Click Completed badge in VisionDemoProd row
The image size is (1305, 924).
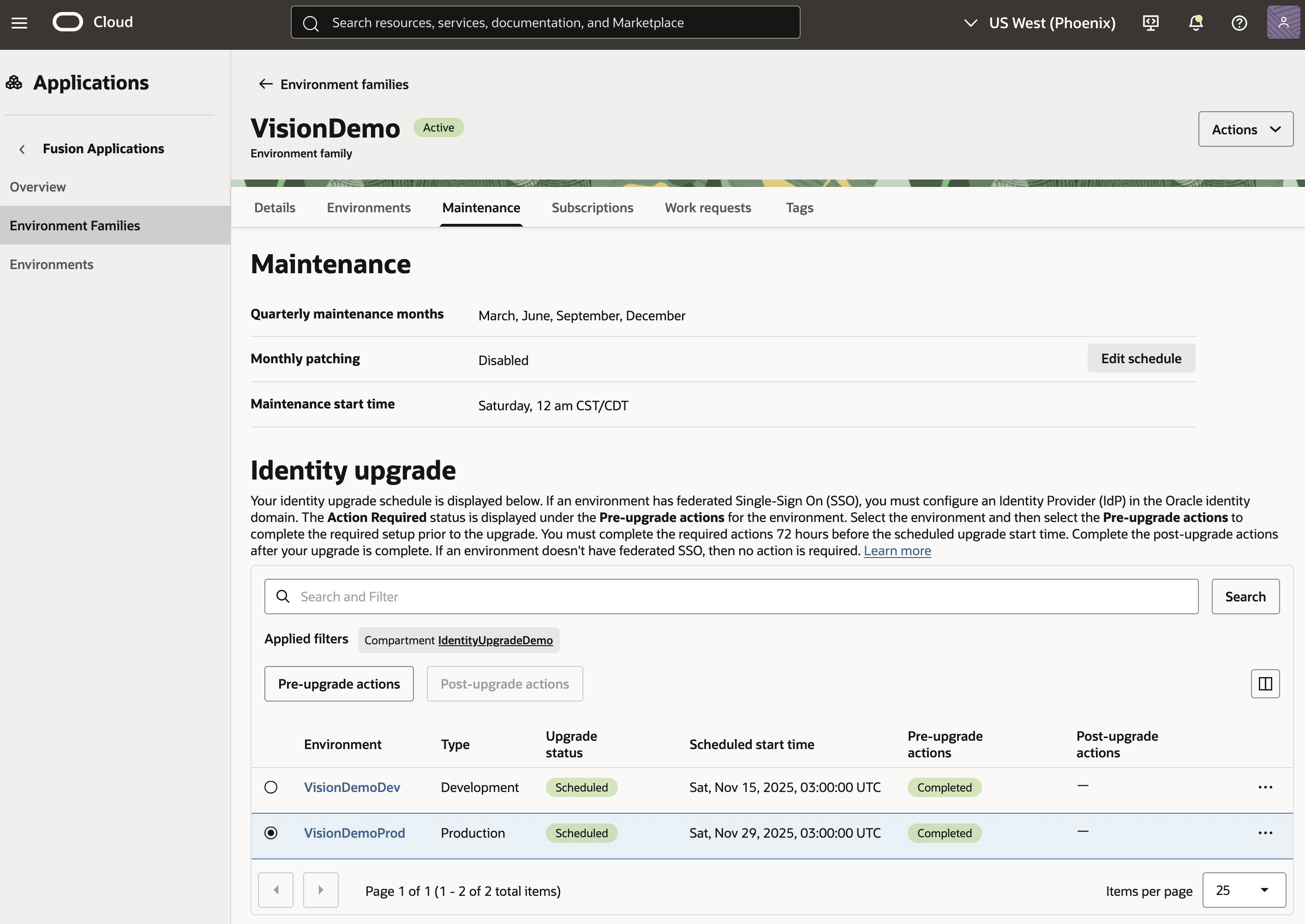click(944, 833)
